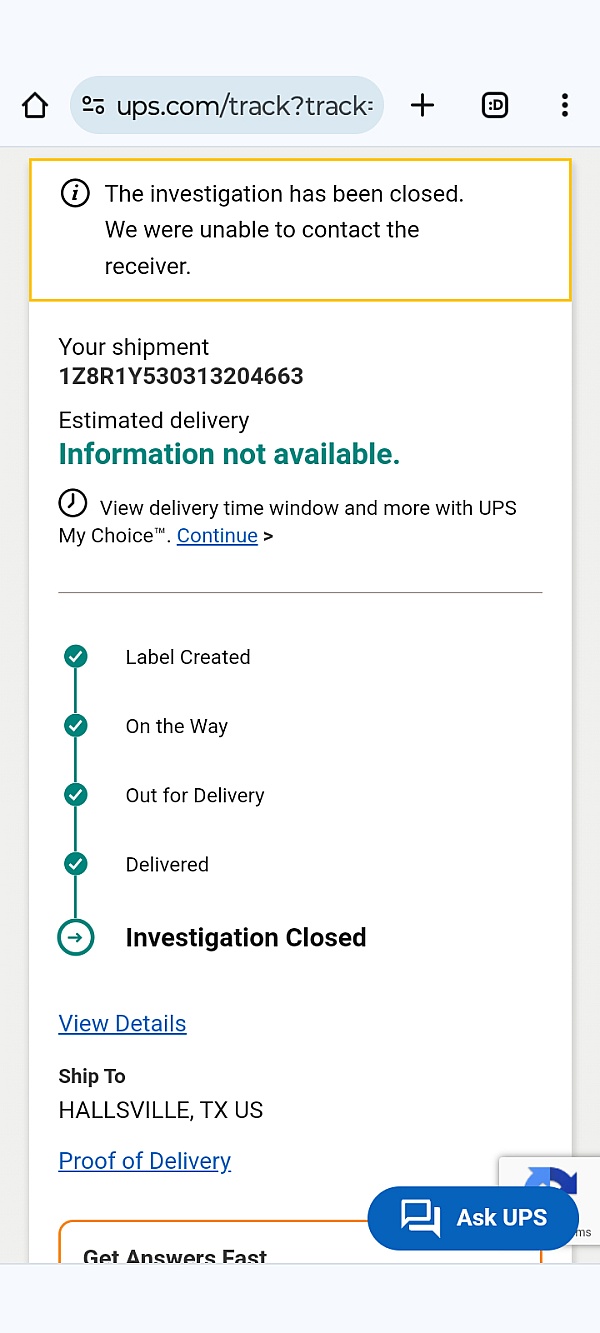Tap the site permissions icon in the address bar
The height and width of the screenshot is (1333, 600).
pyautogui.click(x=93, y=104)
